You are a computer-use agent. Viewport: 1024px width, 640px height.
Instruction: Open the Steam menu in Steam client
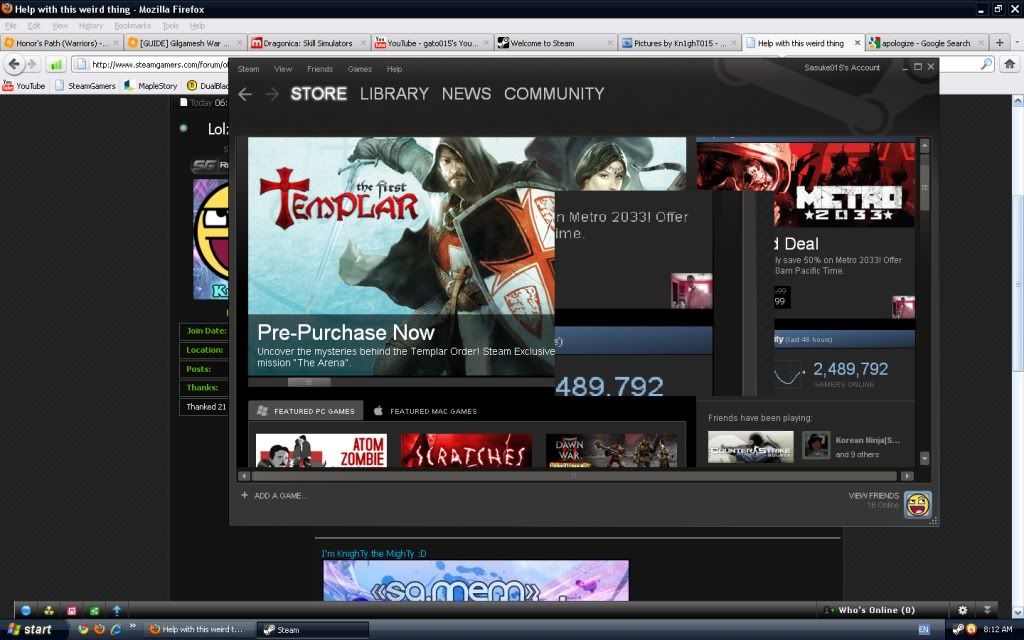pos(248,69)
